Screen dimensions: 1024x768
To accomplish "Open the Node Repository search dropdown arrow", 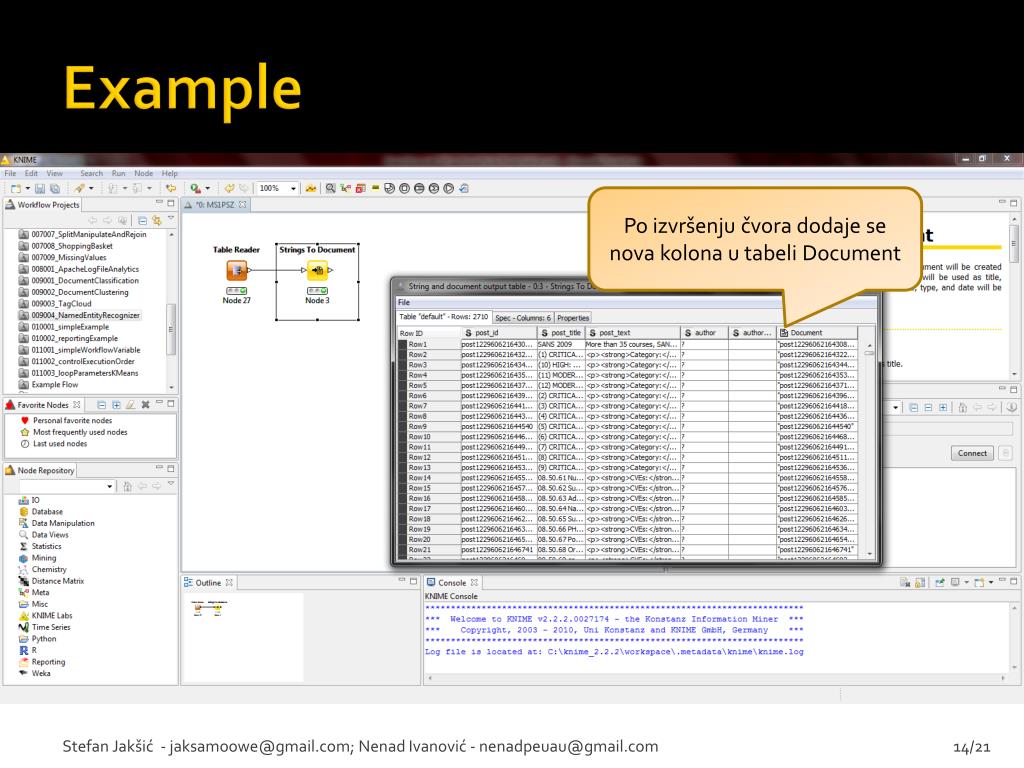I will [109, 487].
